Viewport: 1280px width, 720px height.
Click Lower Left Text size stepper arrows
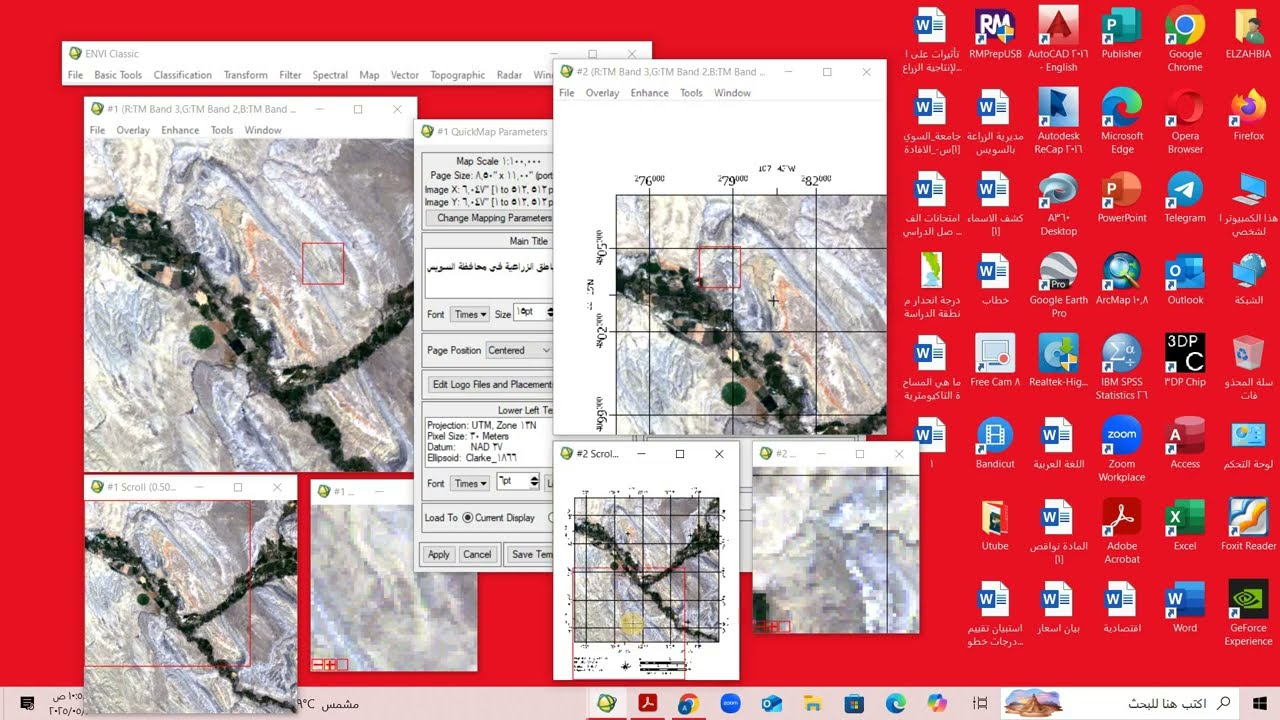[535, 482]
